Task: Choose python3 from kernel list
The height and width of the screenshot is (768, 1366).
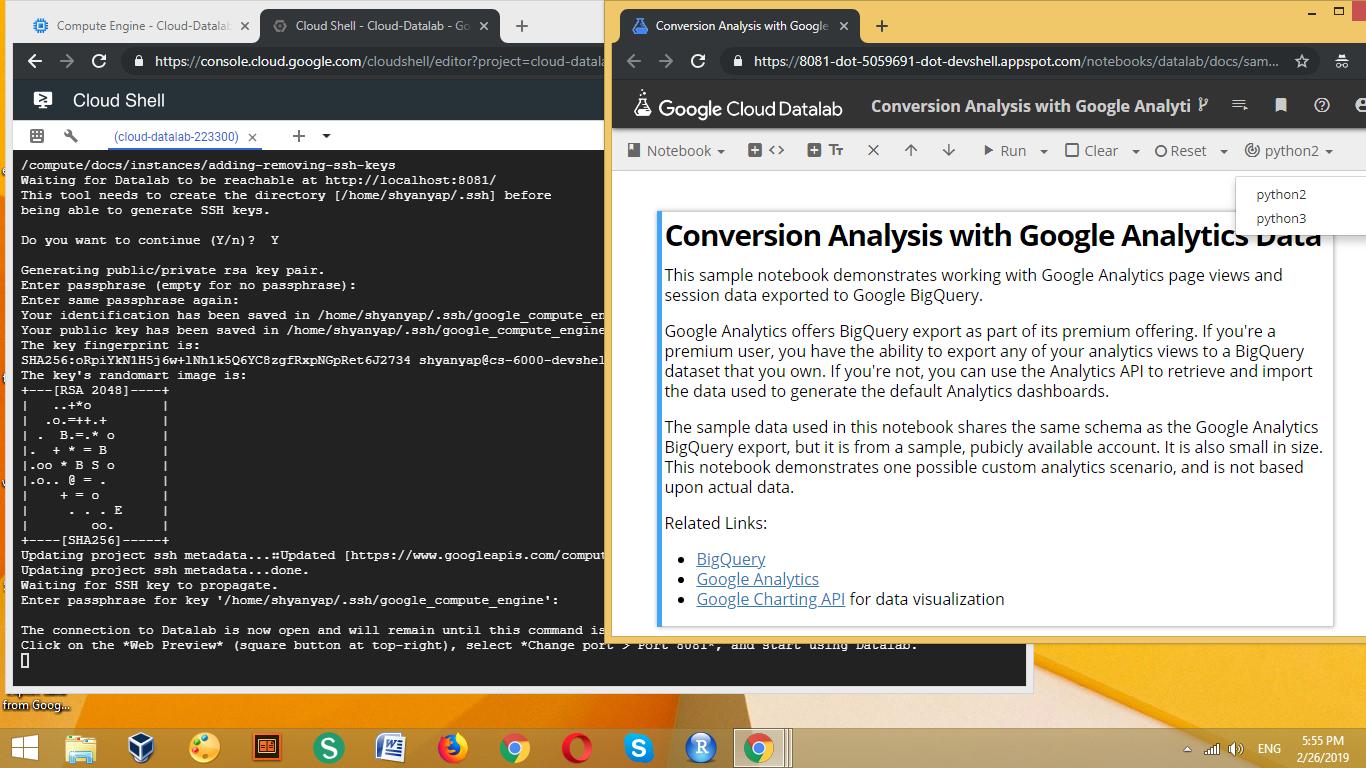Action: 1281,218
